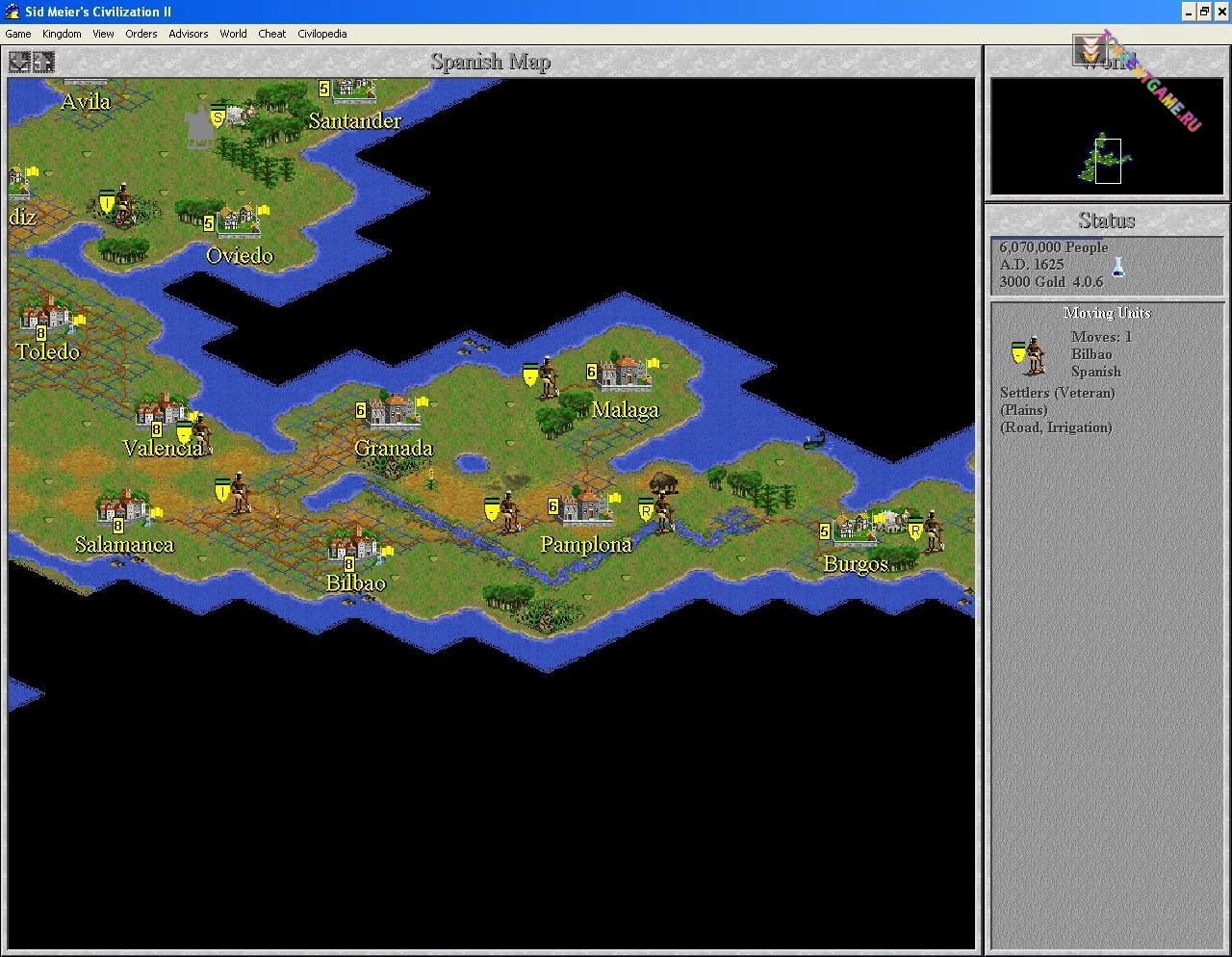This screenshot has width=1232, height=957.
Task: Click the white viewport rectangle on the minimap
Action: coord(1108,161)
